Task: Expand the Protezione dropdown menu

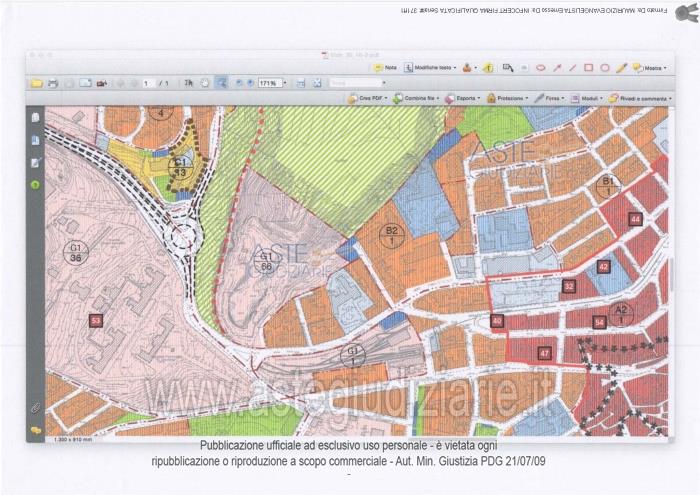Action: pos(511,99)
